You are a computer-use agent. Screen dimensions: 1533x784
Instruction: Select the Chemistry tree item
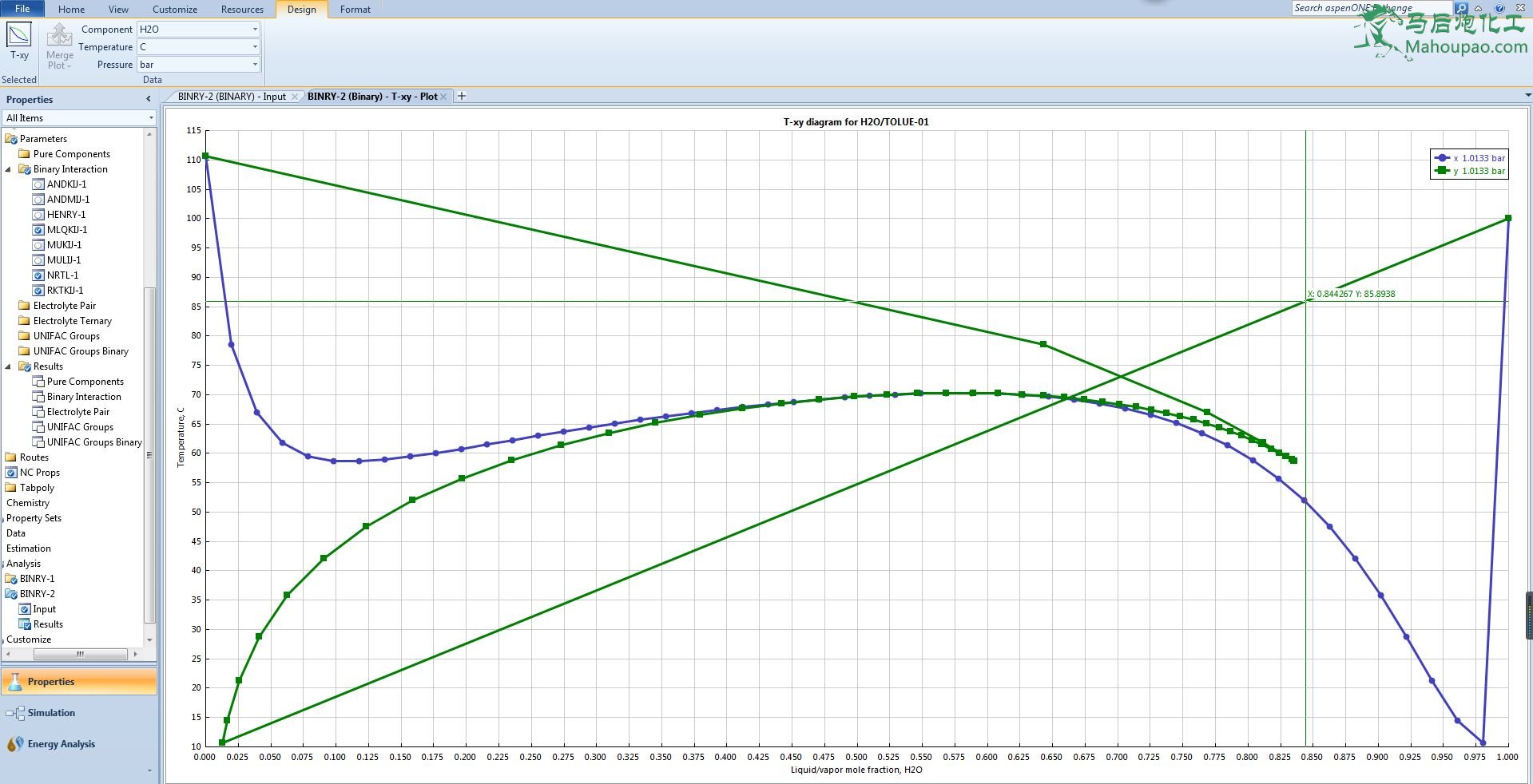point(28,503)
